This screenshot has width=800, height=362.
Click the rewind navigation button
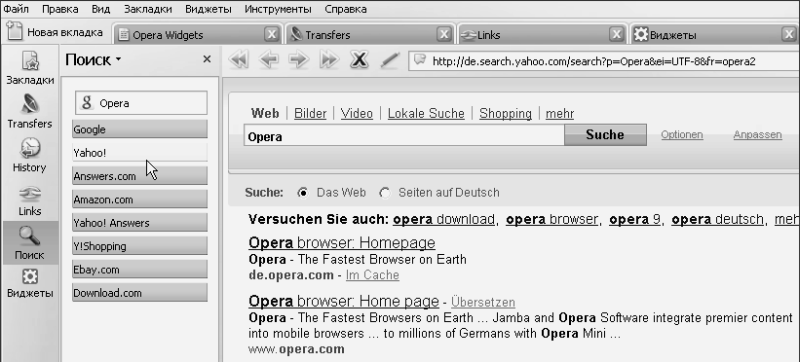[x=239, y=60]
